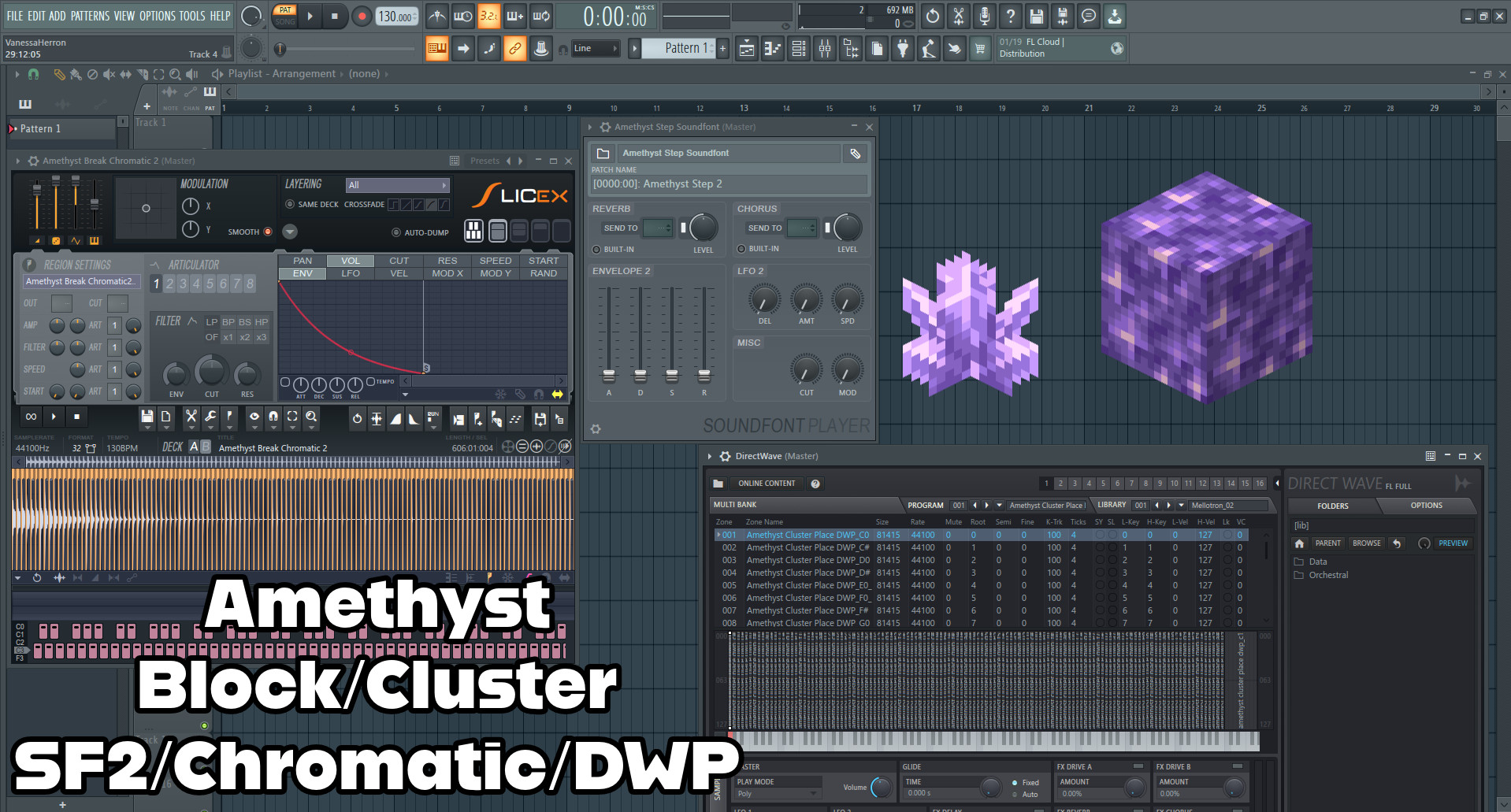1511x812 pixels.
Task: Click the DirectWave home folder icon
Action: (1300, 543)
